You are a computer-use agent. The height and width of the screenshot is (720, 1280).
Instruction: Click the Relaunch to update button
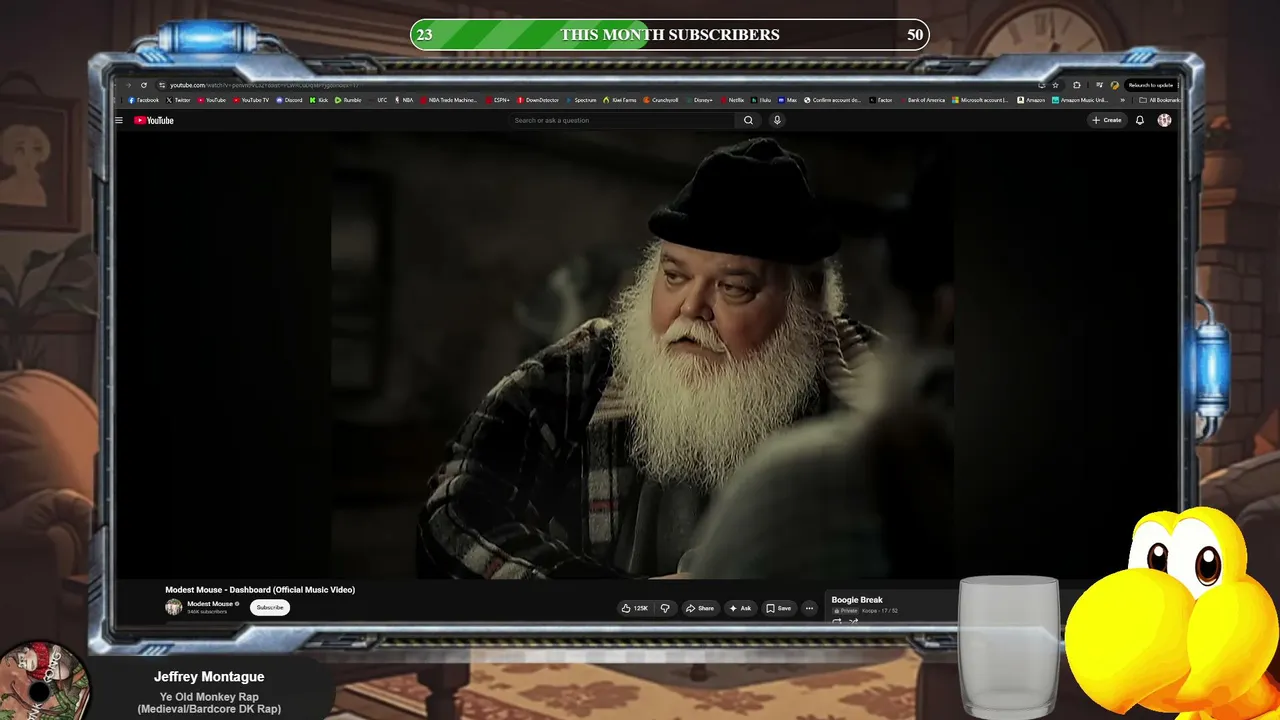[1150, 85]
